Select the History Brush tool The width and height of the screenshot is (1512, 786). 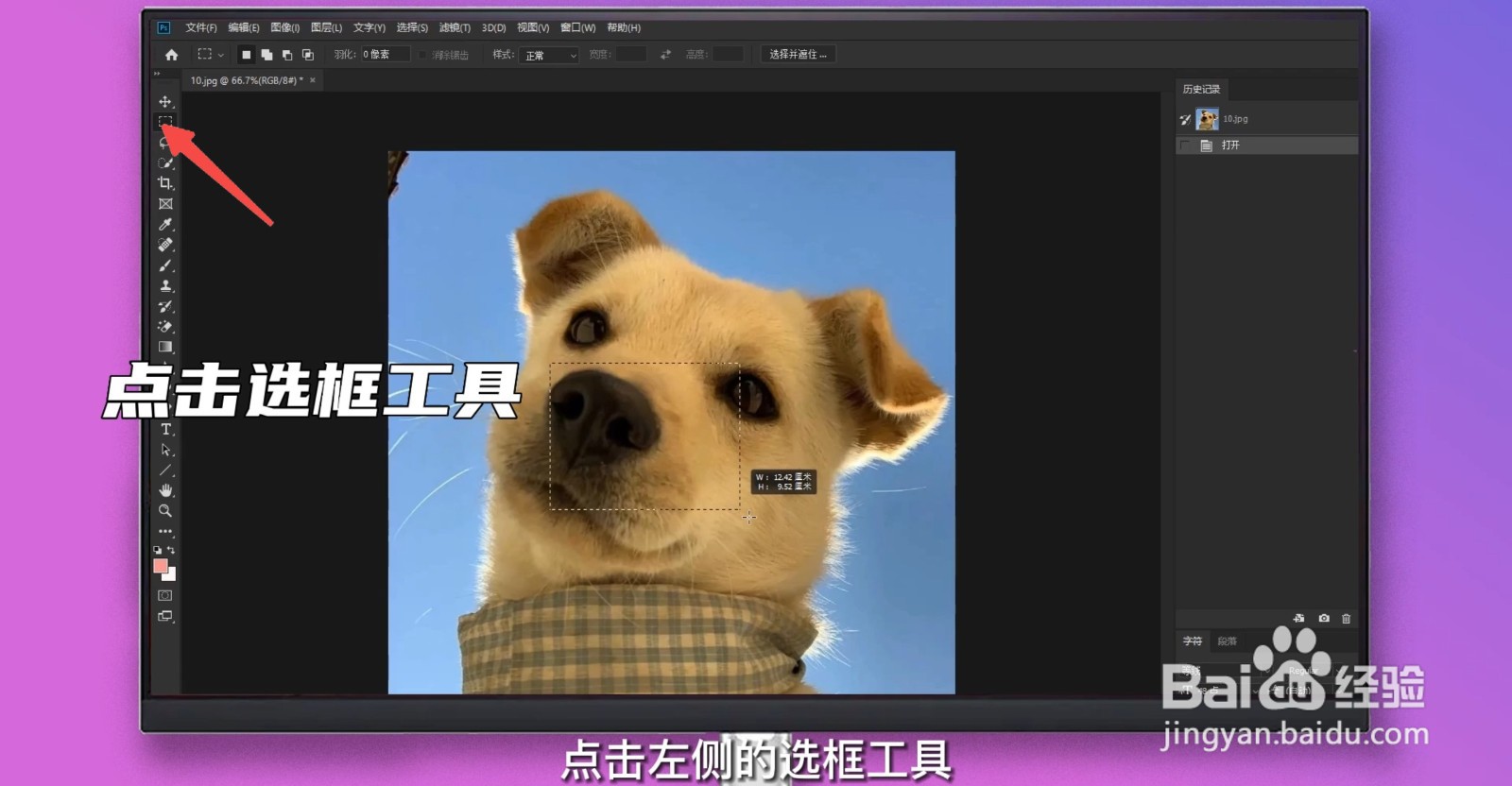[x=165, y=306]
